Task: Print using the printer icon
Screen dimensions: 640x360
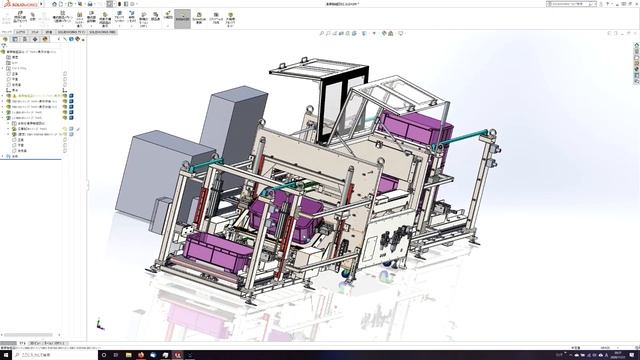Action: point(90,4)
